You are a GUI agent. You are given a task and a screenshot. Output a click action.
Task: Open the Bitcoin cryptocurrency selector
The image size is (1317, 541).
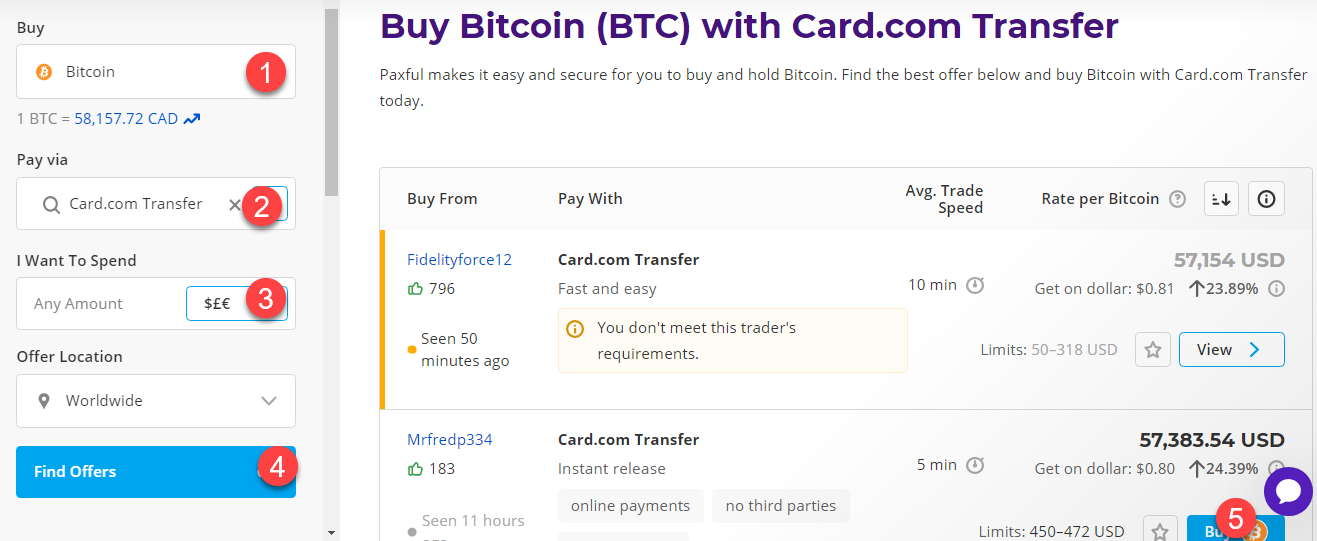(140, 72)
